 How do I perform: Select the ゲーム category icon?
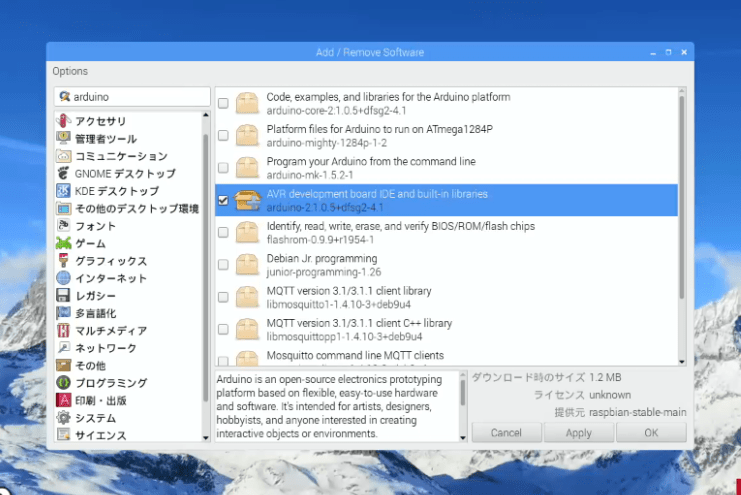63,243
